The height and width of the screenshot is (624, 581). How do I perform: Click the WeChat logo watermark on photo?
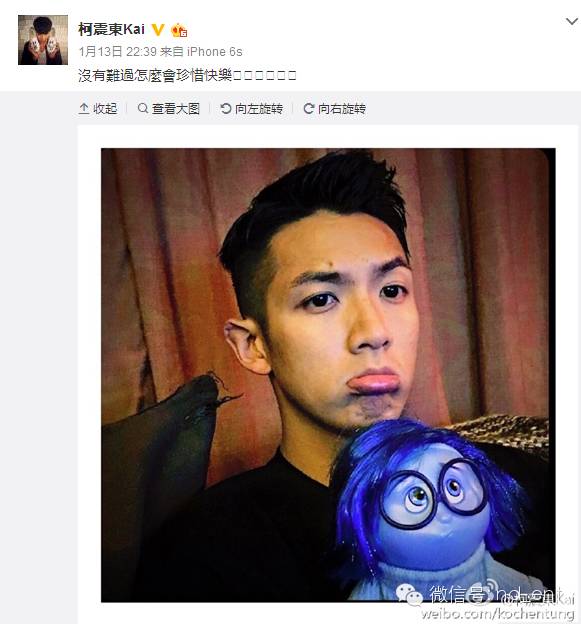(x=409, y=594)
